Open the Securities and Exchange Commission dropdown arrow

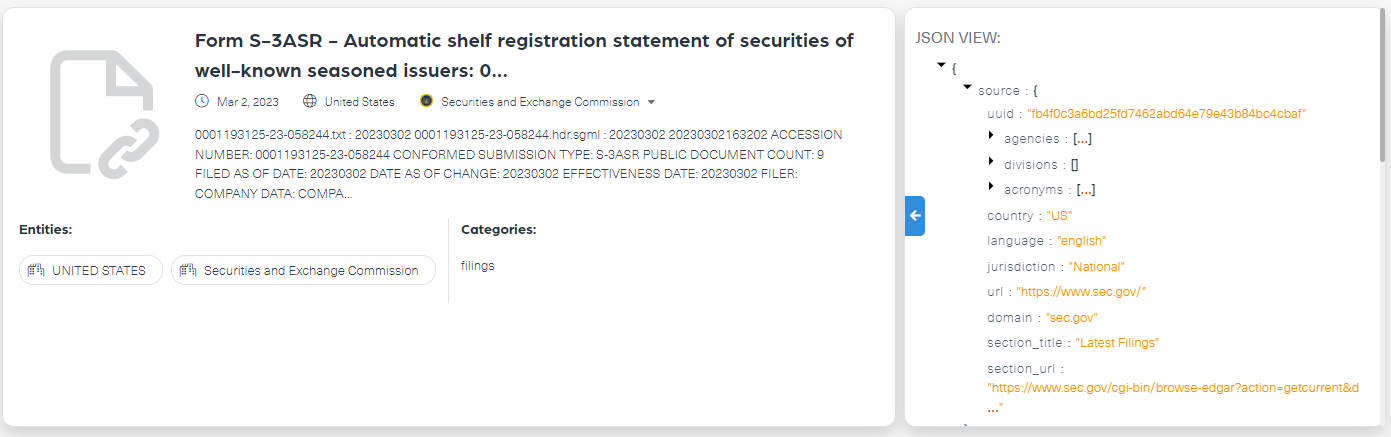point(652,102)
